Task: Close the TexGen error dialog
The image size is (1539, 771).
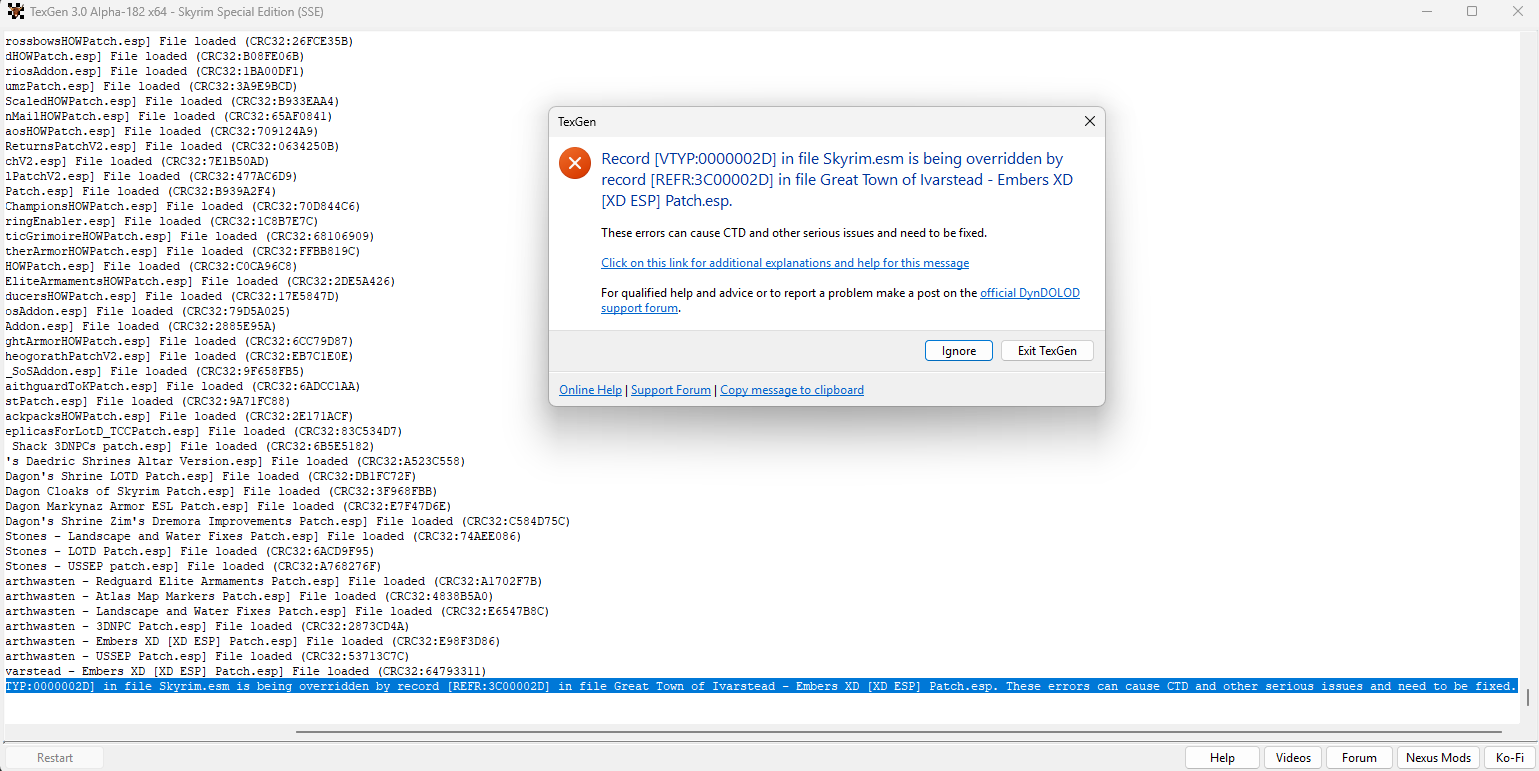Action: tap(1090, 122)
